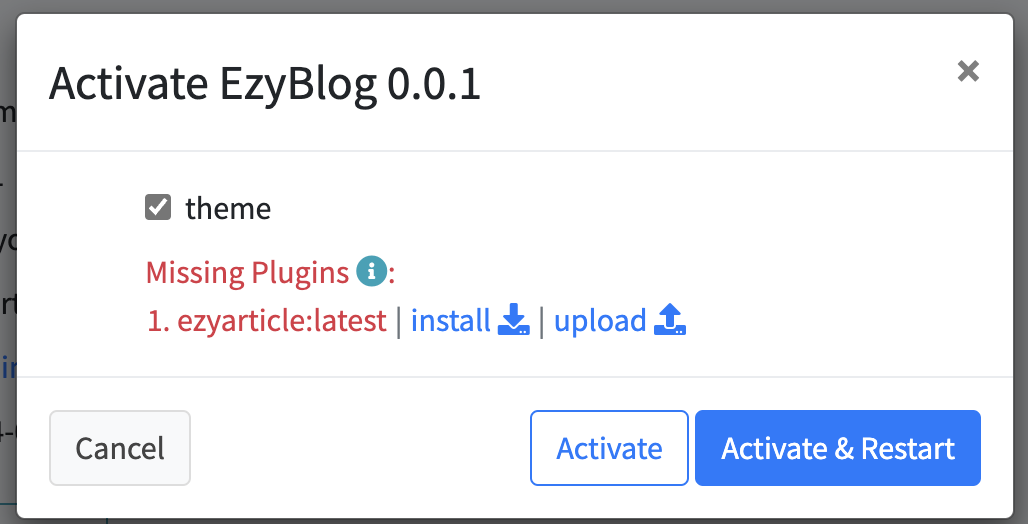Open the upload link for ezyarticle
The height and width of the screenshot is (524, 1028).
tap(600, 321)
